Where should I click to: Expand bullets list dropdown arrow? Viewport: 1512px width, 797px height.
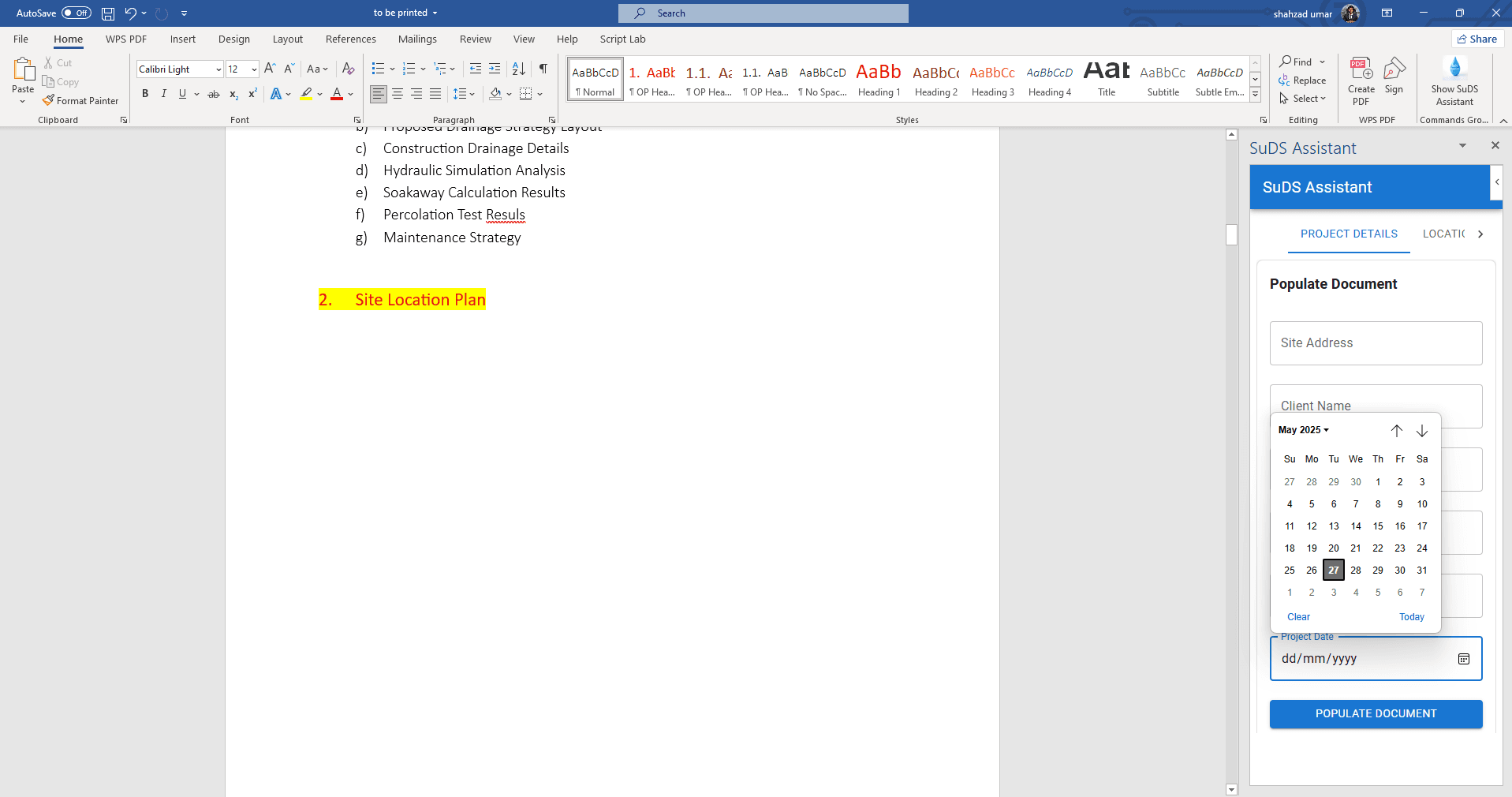pos(392,69)
